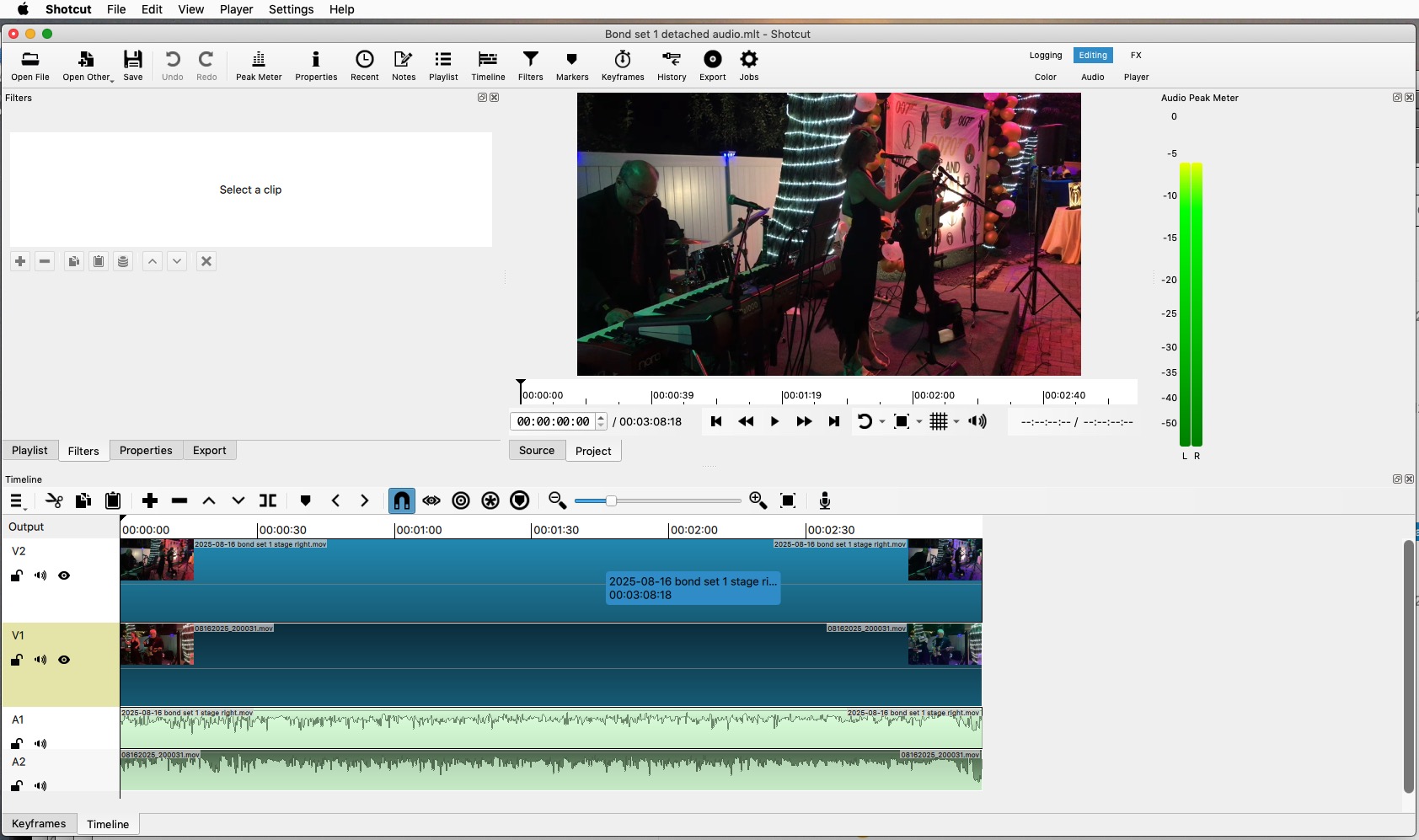
Task: Ripple delete with minus in timeline toolbar
Action: click(179, 500)
